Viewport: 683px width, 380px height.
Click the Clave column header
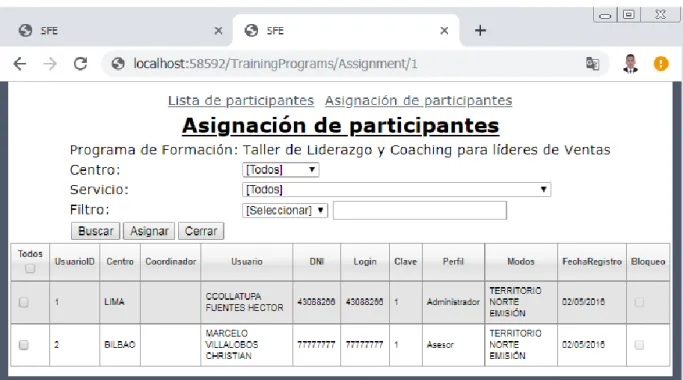click(x=406, y=261)
